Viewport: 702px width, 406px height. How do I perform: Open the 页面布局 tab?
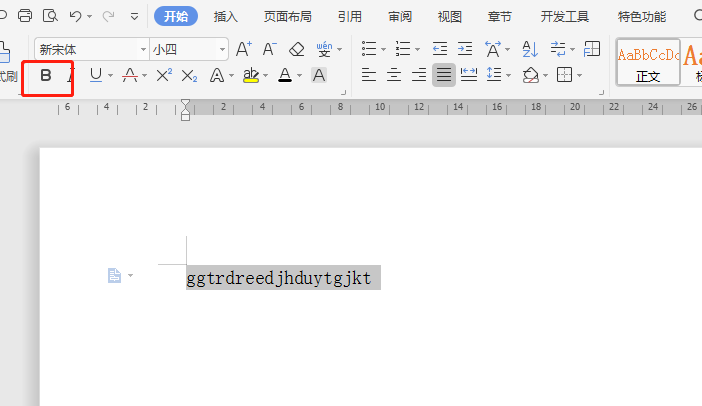point(287,16)
